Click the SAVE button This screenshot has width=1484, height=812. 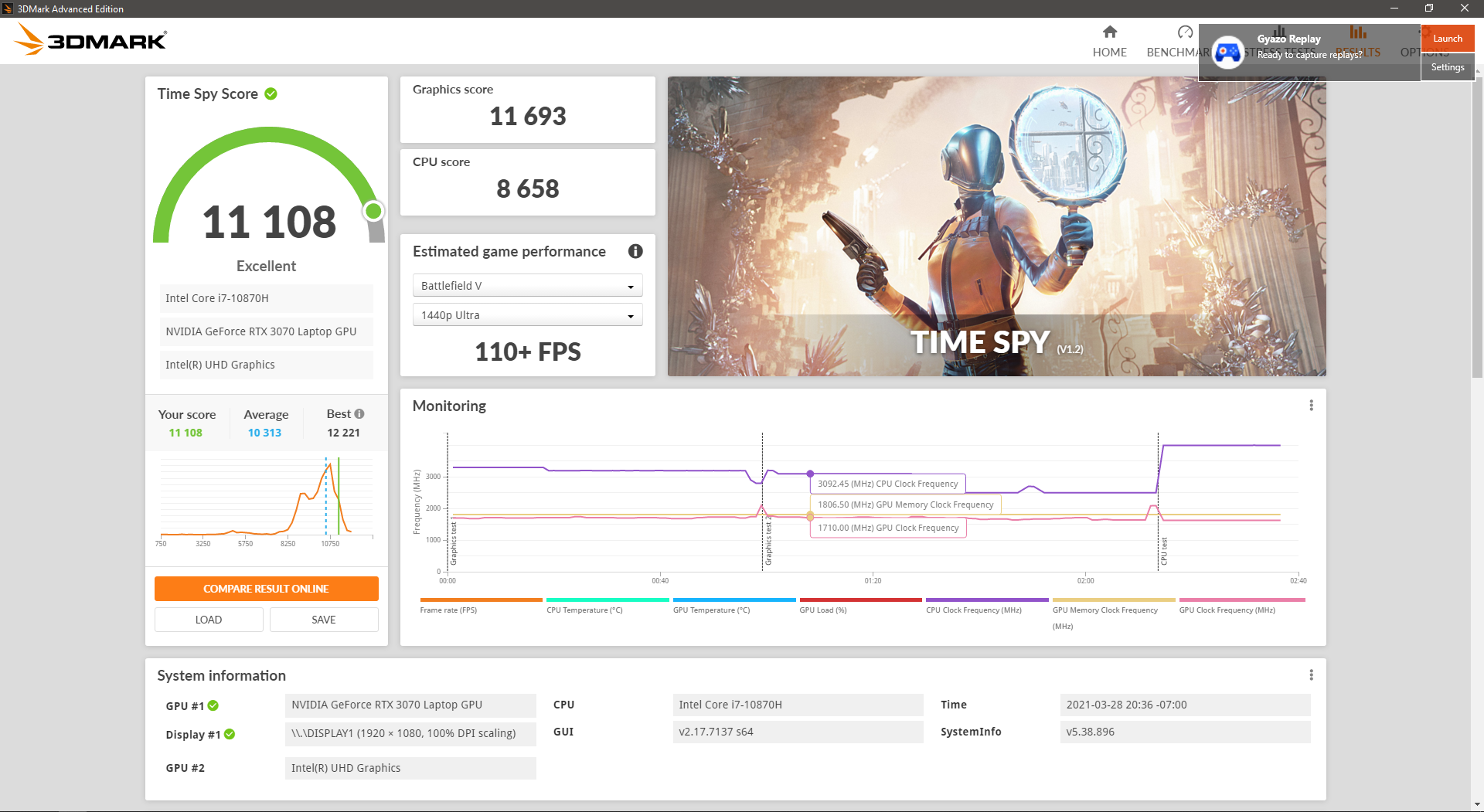pyautogui.click(x=324, y=620)
